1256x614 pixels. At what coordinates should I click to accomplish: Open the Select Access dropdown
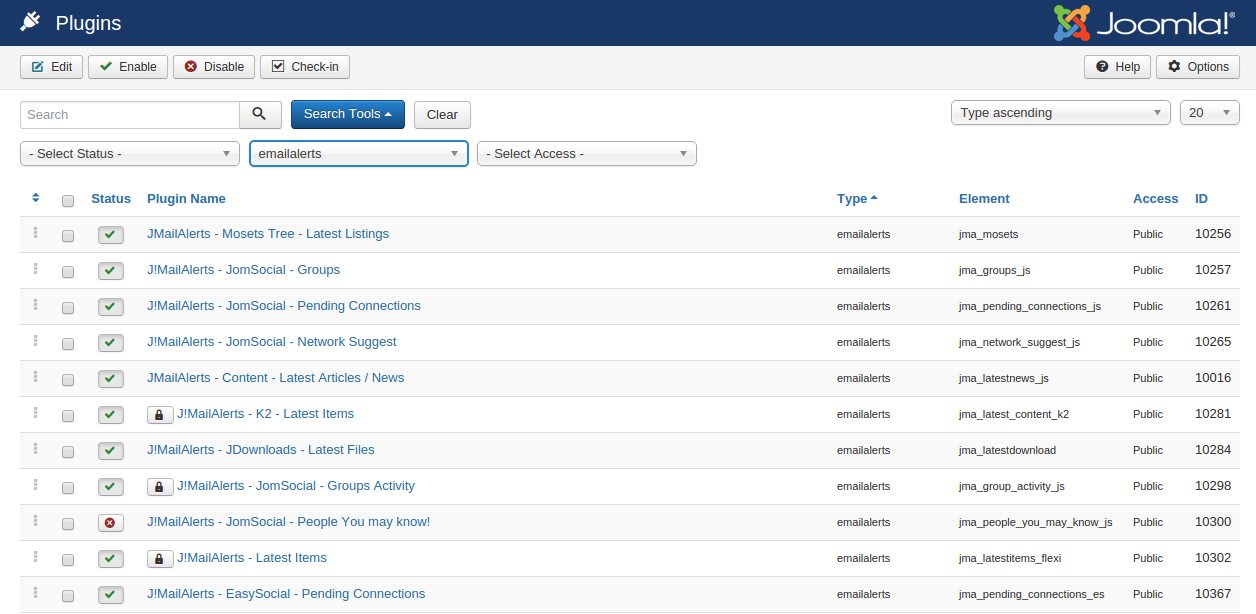pyautogui.click(x=587, y=154)
